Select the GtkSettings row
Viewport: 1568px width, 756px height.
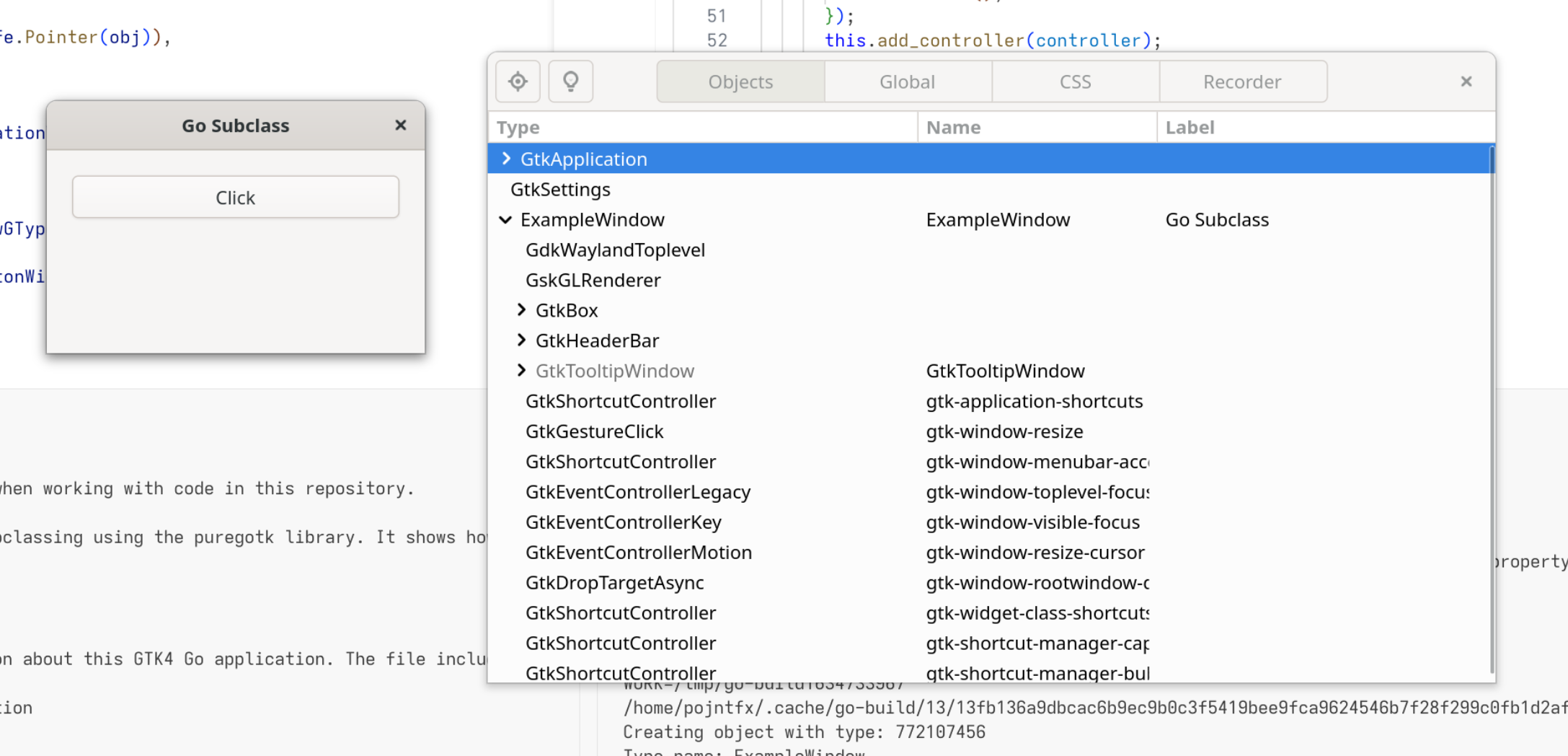(x=560, y=190)
